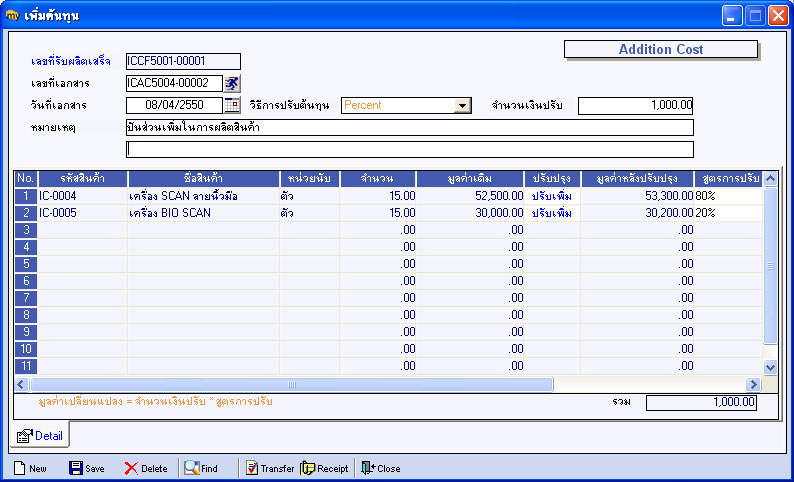
Task: Save the record with the Save button
Action: 87,468
